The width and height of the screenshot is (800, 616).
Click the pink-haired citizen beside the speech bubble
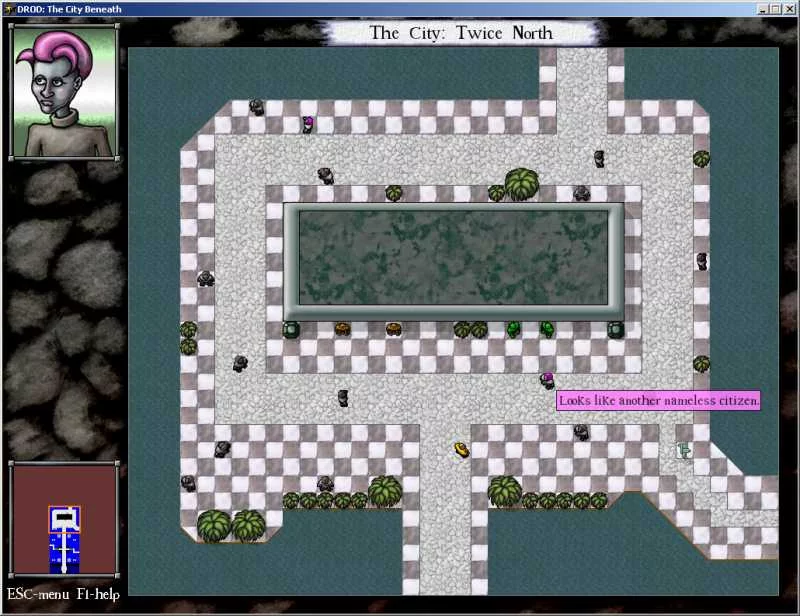[x=547, y=380]
